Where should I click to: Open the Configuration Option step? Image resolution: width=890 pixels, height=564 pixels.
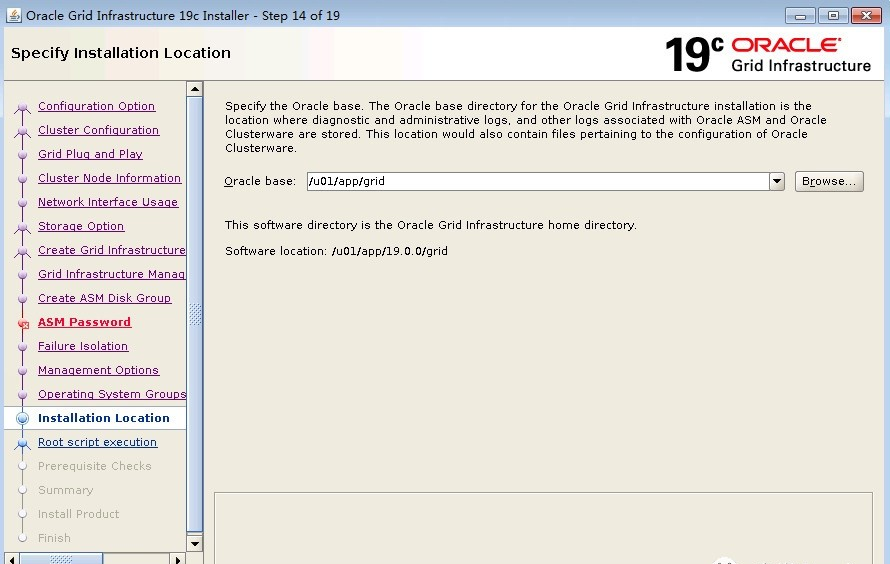pyautogui.click(x=96, y=106)
